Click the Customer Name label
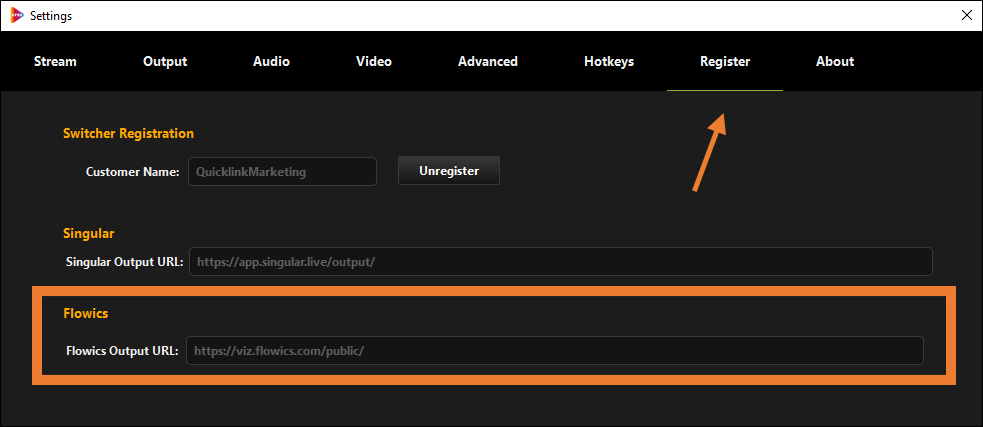The width and height of the screenshot is (983, 427). click(133, 171)
